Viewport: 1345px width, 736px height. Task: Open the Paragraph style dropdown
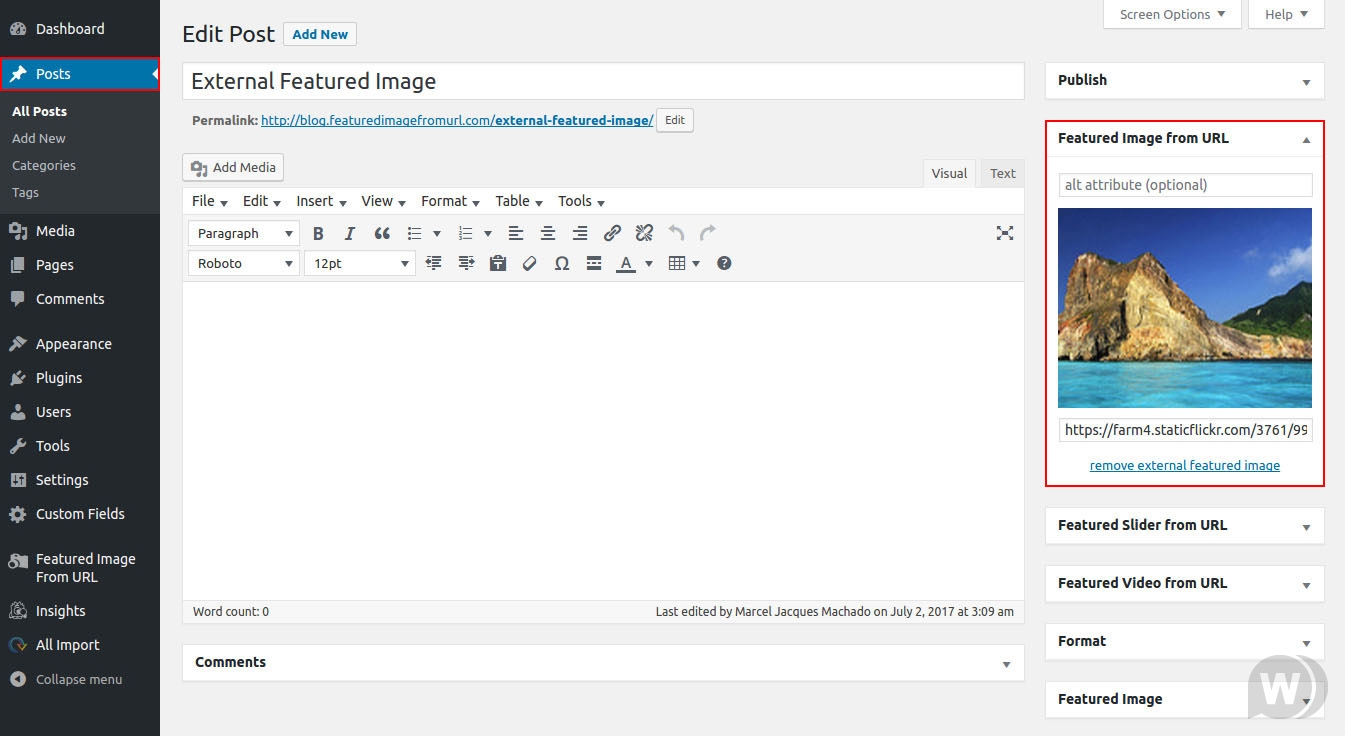[243, 233]
